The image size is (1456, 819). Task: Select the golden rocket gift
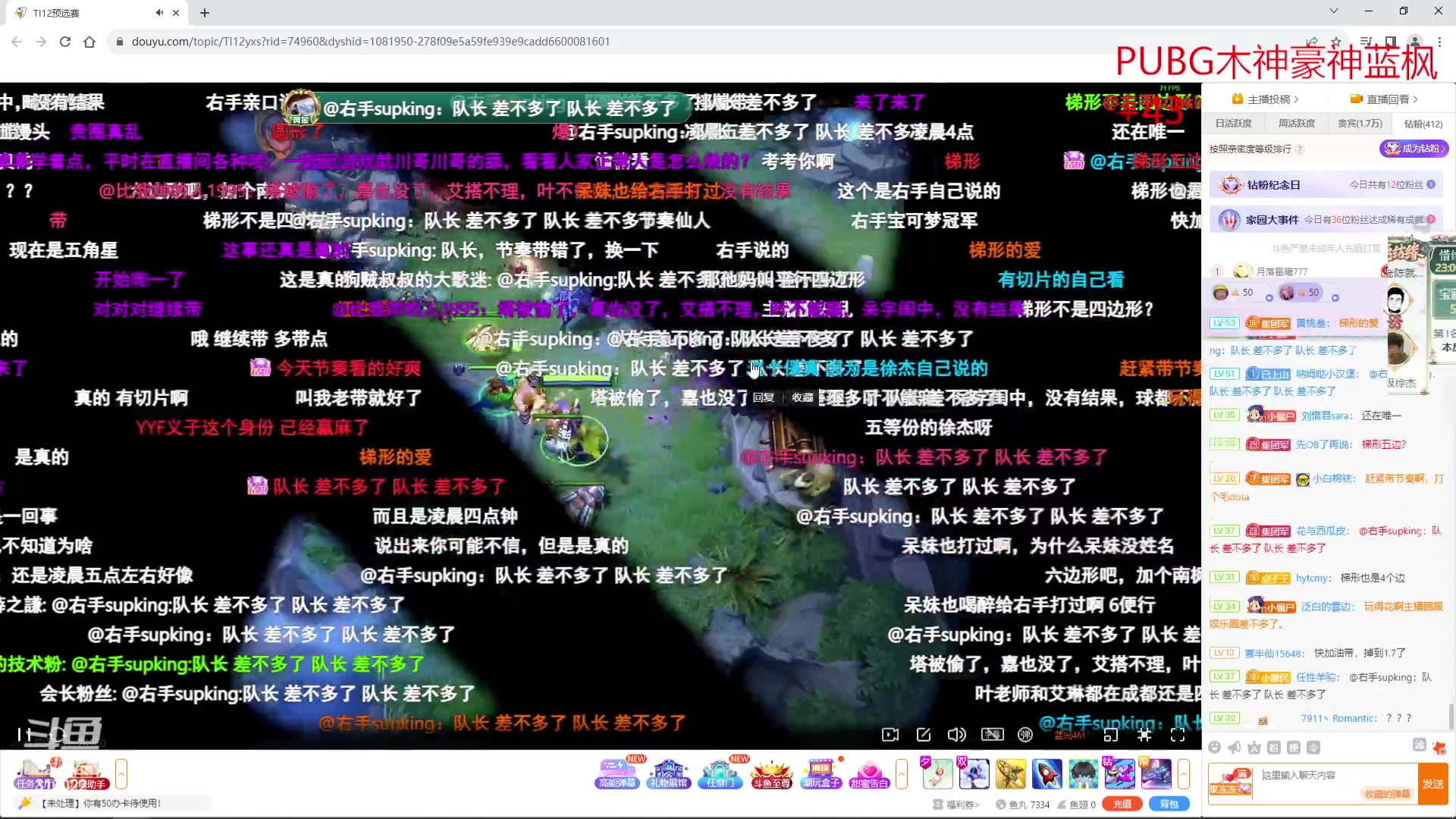(x=1011, y=773)
